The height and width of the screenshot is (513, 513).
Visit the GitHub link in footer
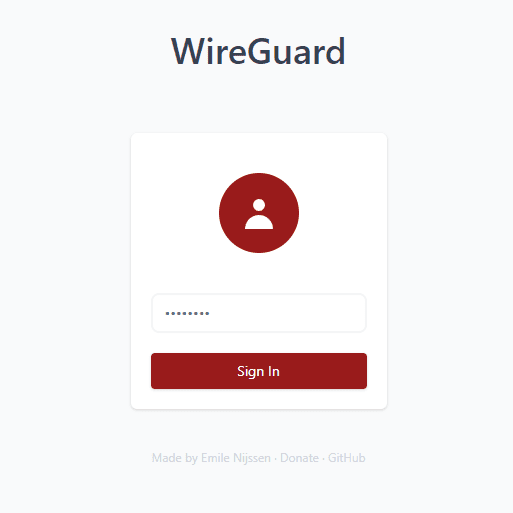pyautogui.click(x=347, y=458)
